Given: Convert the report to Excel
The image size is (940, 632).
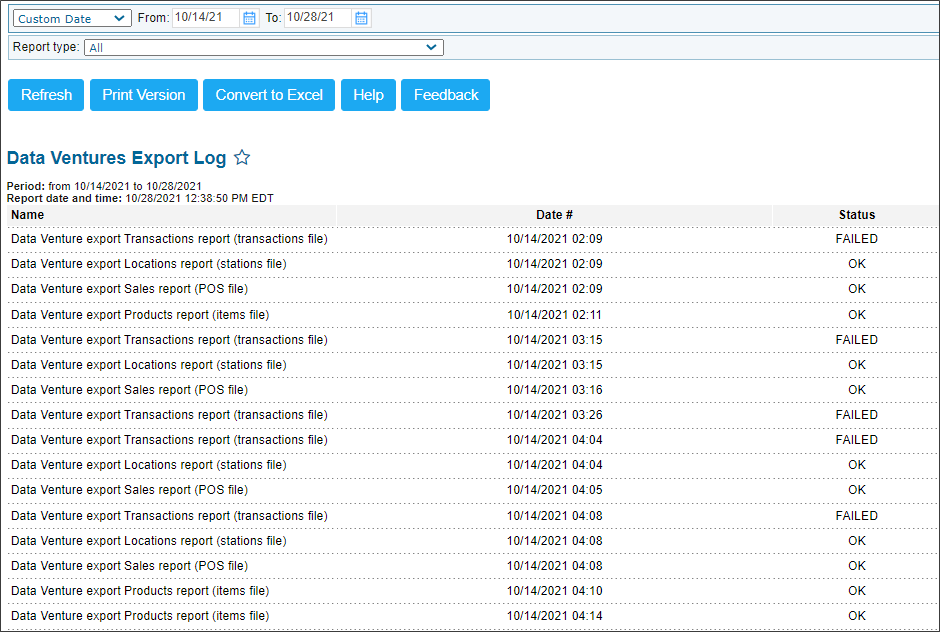Looking at the screenshot, I should 268,95.
